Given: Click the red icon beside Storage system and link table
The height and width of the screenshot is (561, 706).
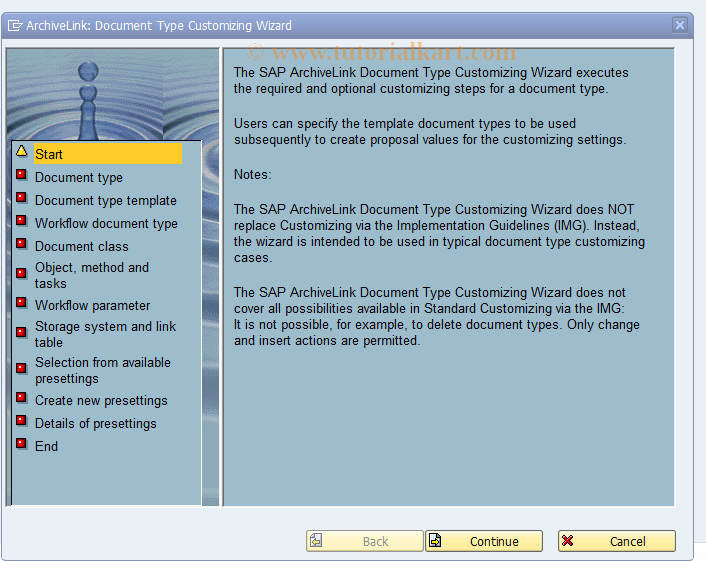Looking at the screenshot, I should (21, 332).
